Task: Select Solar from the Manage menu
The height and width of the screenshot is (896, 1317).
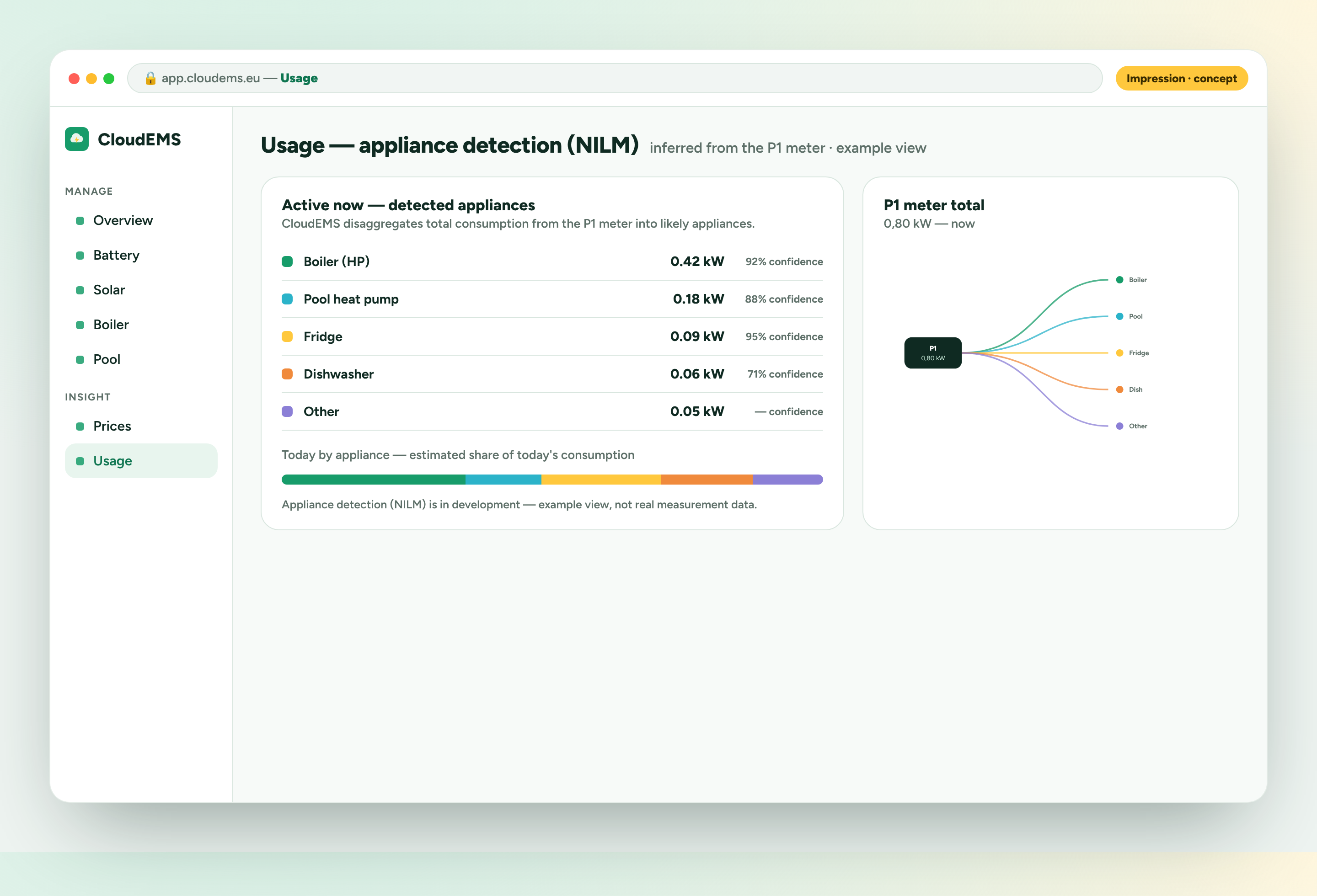Action: pyautogui.click(x=141, y=290)
